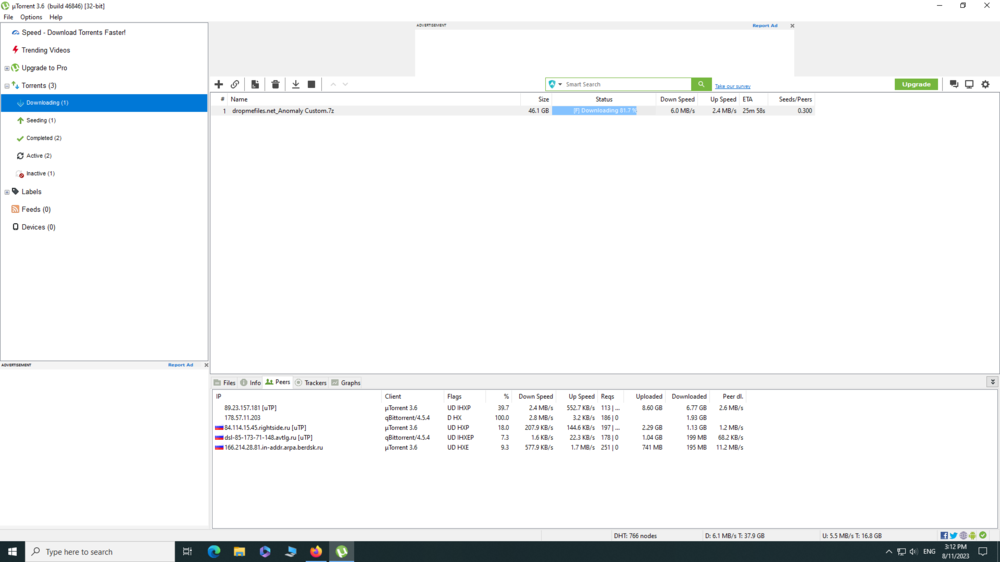The height and width of the screenshot is (562, 1000).
Task: Click Report Ad link above top advertisement
Action: [x=765, y=26]
